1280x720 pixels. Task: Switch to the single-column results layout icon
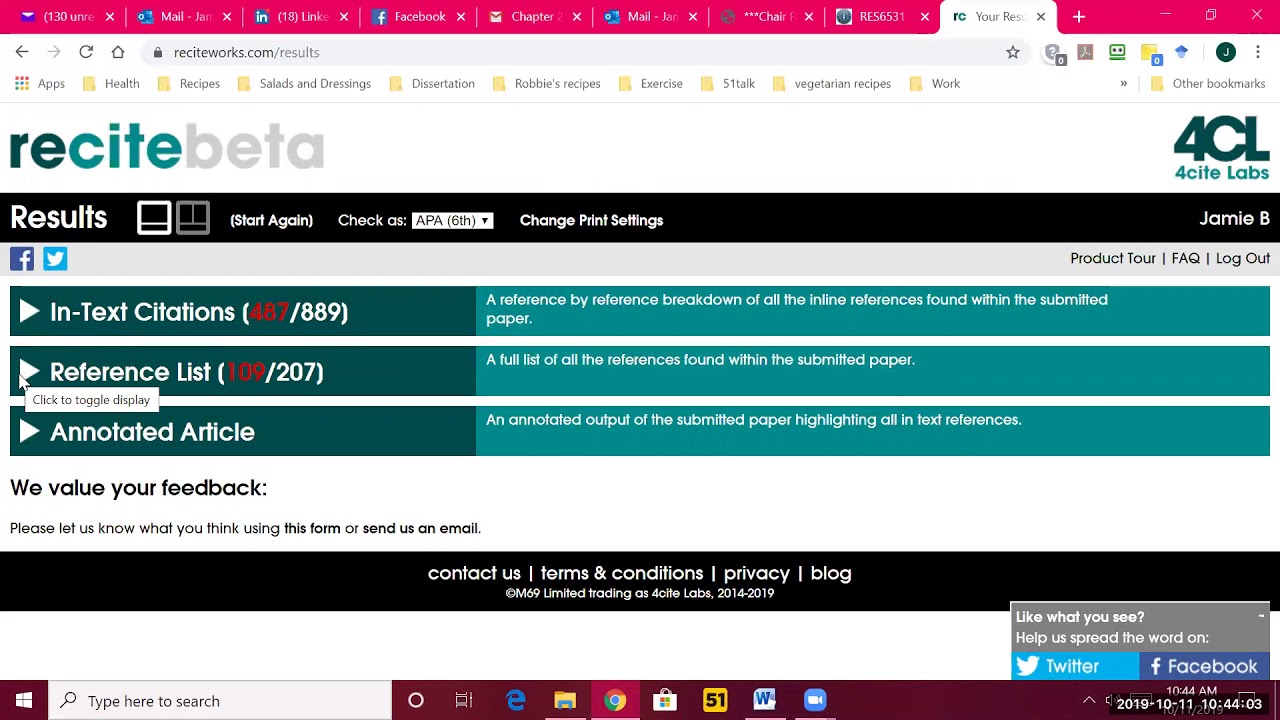(x=154, y=219)
